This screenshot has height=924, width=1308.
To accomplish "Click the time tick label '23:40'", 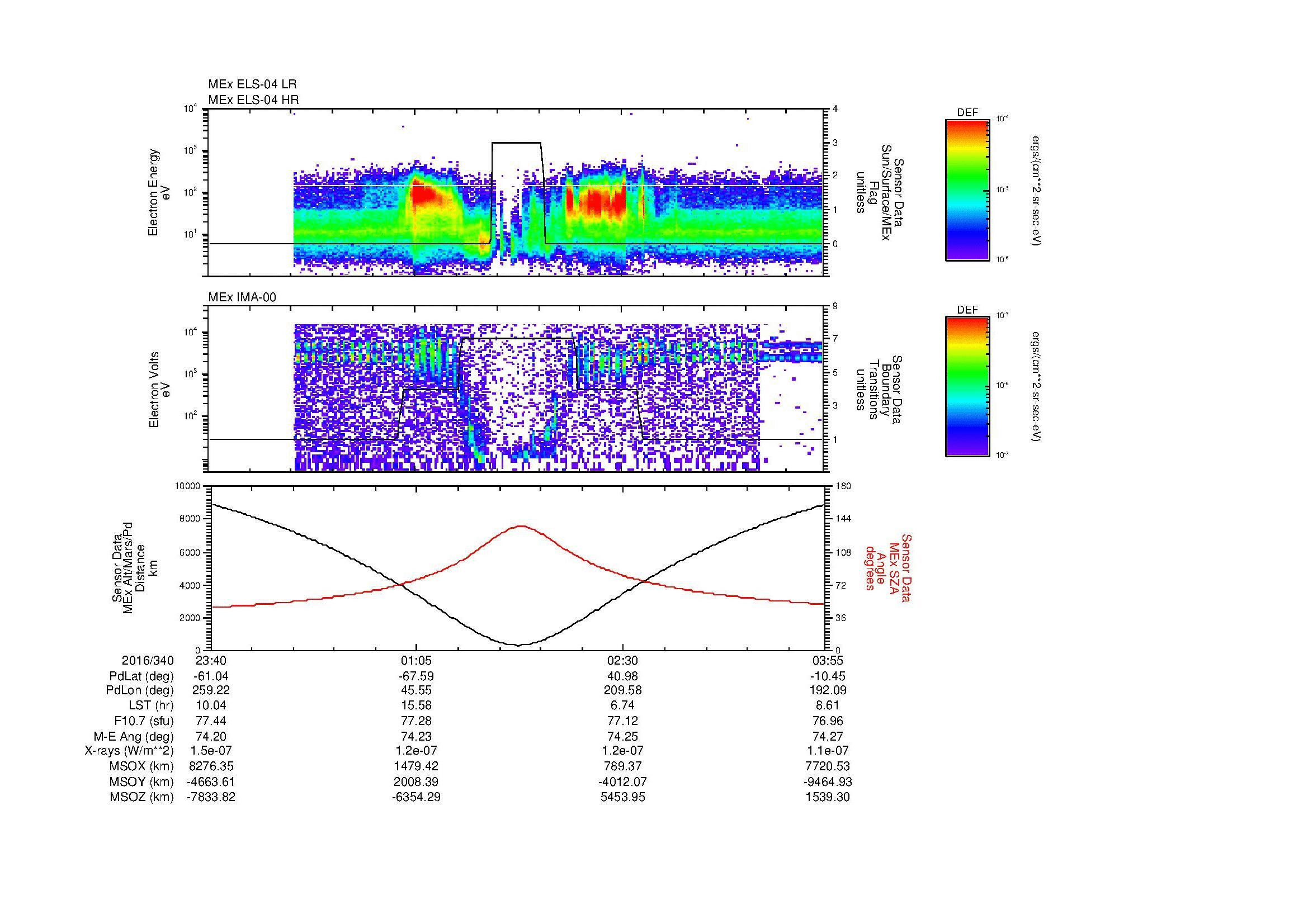I will click(211, 660).
